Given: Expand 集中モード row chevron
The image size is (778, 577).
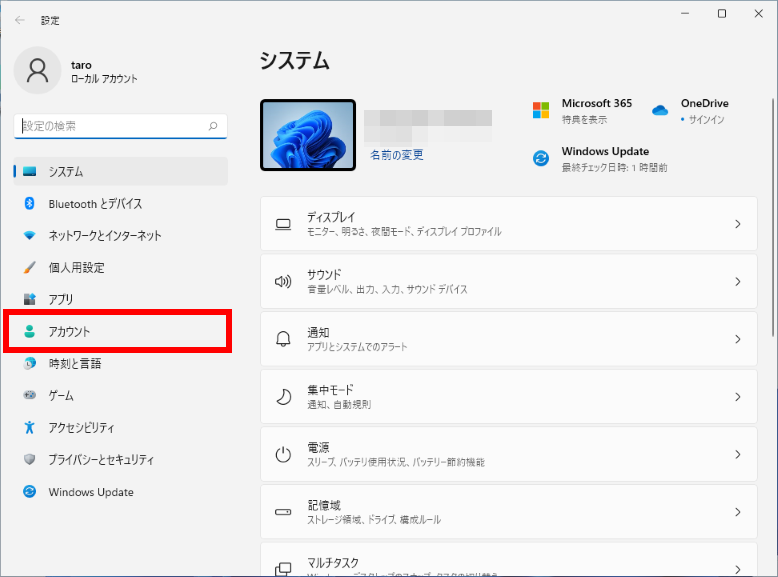Looking at the screenshot, I should pyautogui.click(x=738, y=397).
